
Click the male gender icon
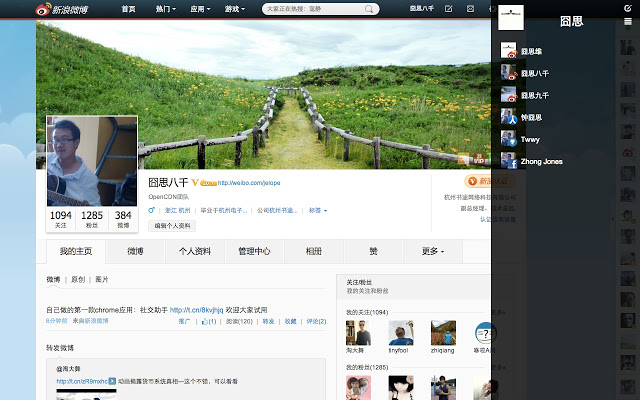point(151,210)
